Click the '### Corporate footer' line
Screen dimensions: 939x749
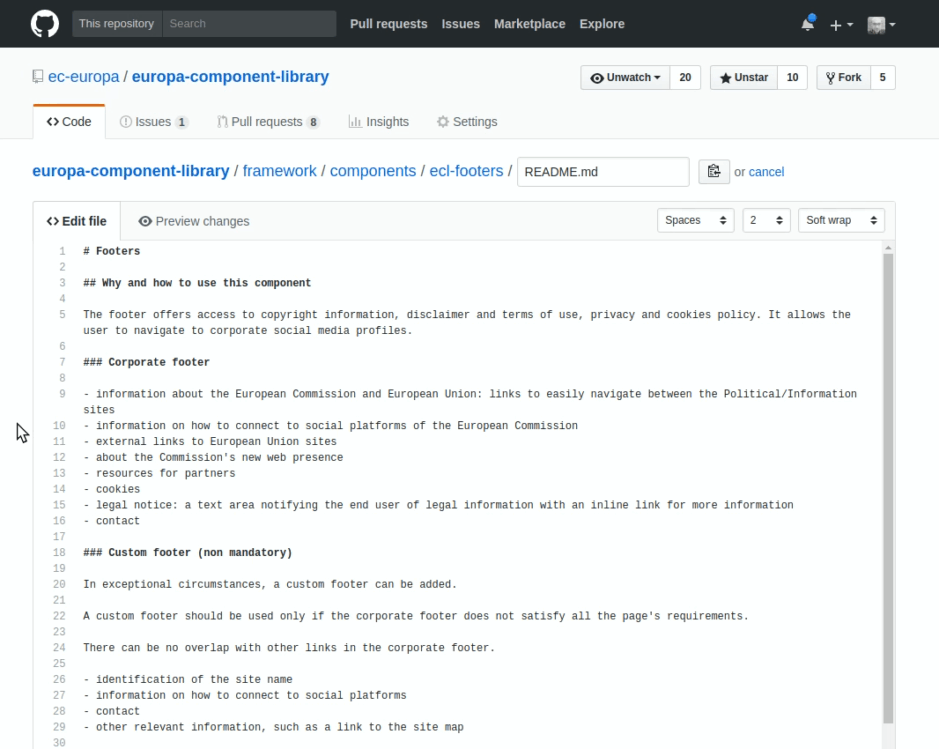pyautogui.click(x=146, y=362)
